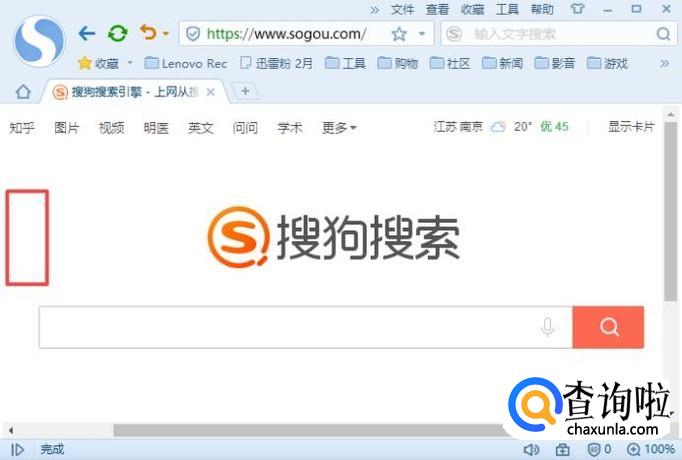Viewport: 682px width, 460px height.
Task: Open the 图片 search link
Action: tap(67, 128)
